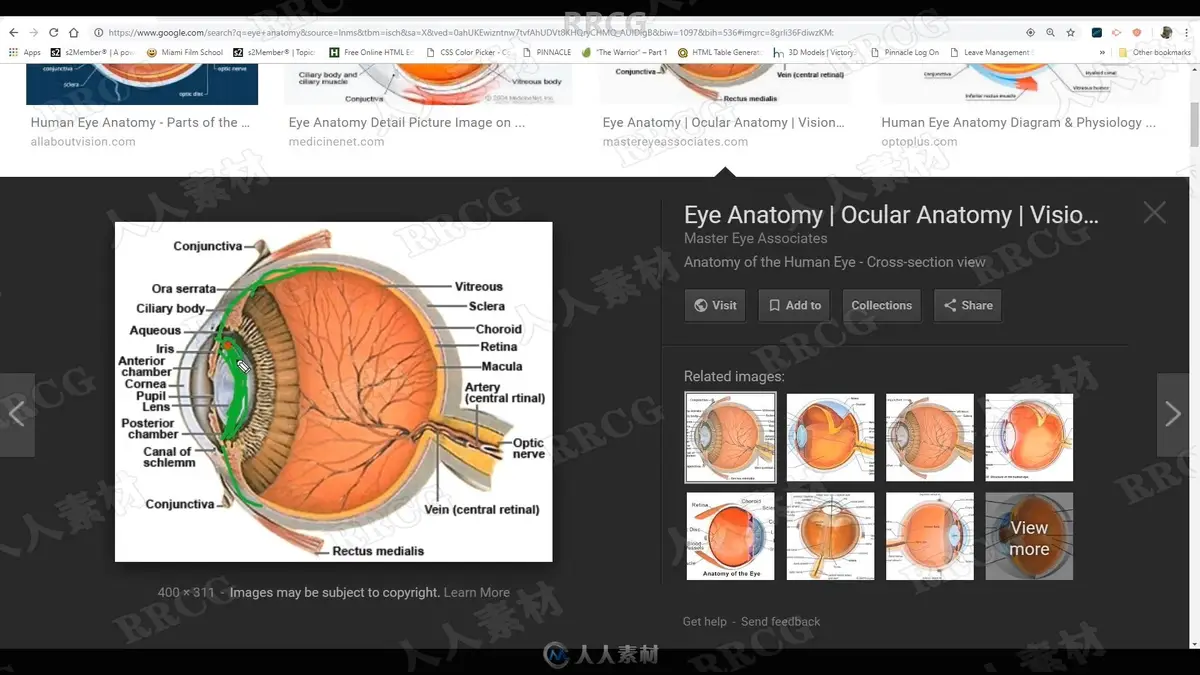Open the Free Online HTML Editor bookmark
The height and width of the screenshot is (675, 1200).
(x=371, y=52)
